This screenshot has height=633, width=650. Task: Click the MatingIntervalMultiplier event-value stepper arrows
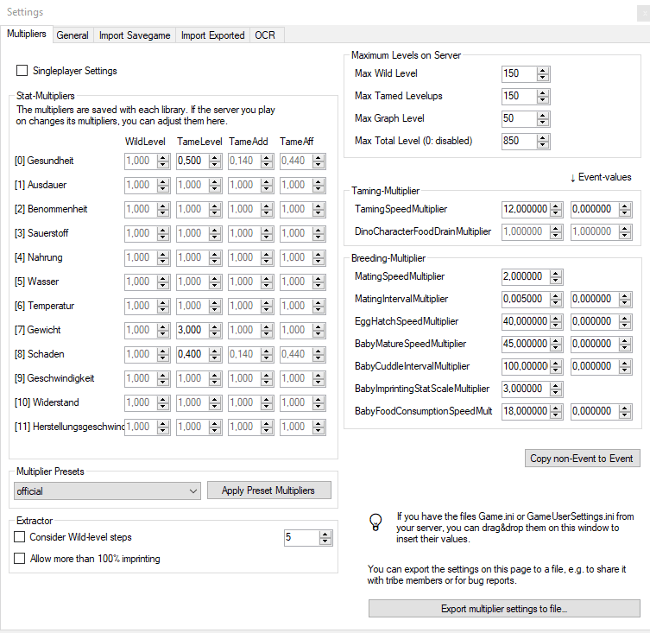(x=625, y=299)
